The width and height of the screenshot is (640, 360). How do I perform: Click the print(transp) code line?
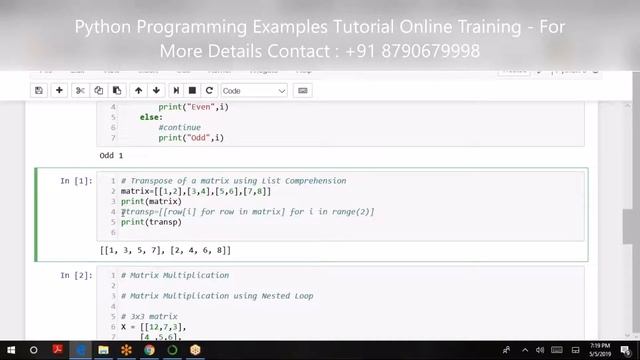tap(151, 222)
